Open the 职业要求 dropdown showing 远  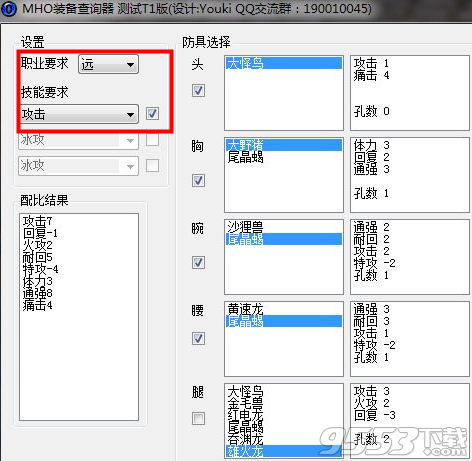pos(108,64)
